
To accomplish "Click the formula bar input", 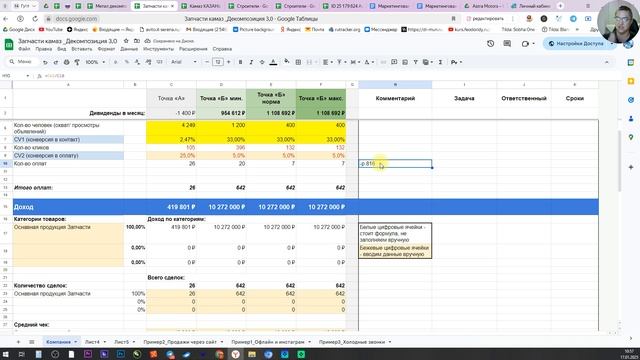I will point(327,76).
